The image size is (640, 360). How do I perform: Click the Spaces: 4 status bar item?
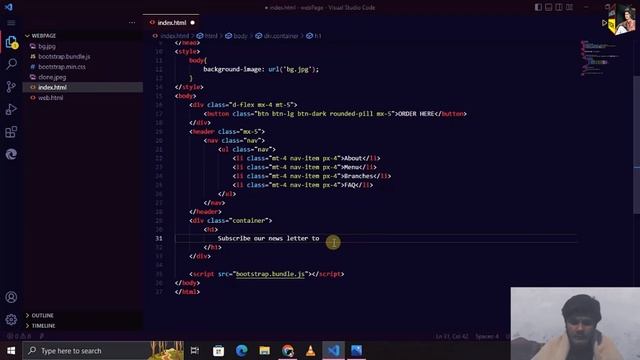[x=487, y=336]
